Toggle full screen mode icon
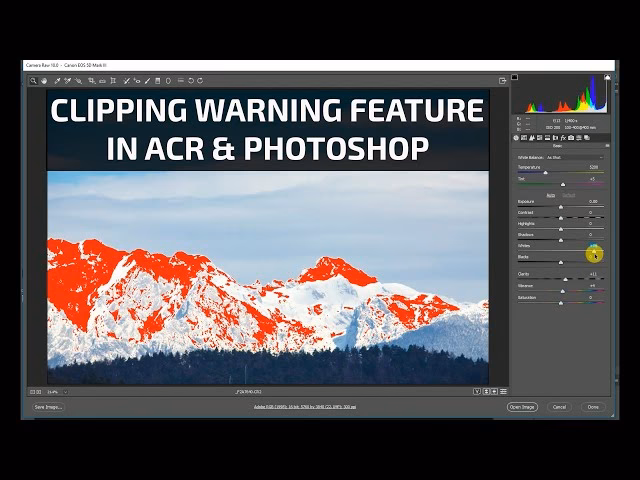Image resolution: width=640 pixels, height=480 pixels. tap(502, 81)
